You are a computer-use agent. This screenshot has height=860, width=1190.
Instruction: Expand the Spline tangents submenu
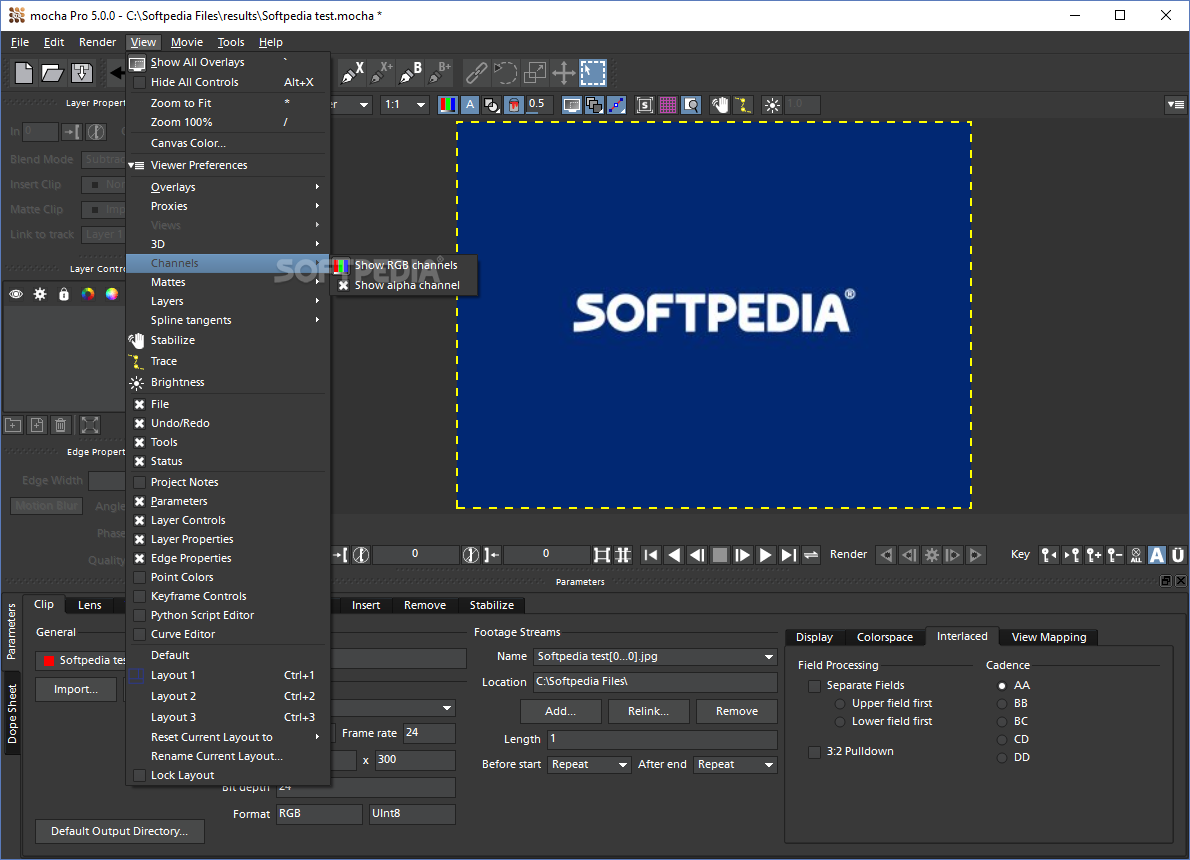228,320
